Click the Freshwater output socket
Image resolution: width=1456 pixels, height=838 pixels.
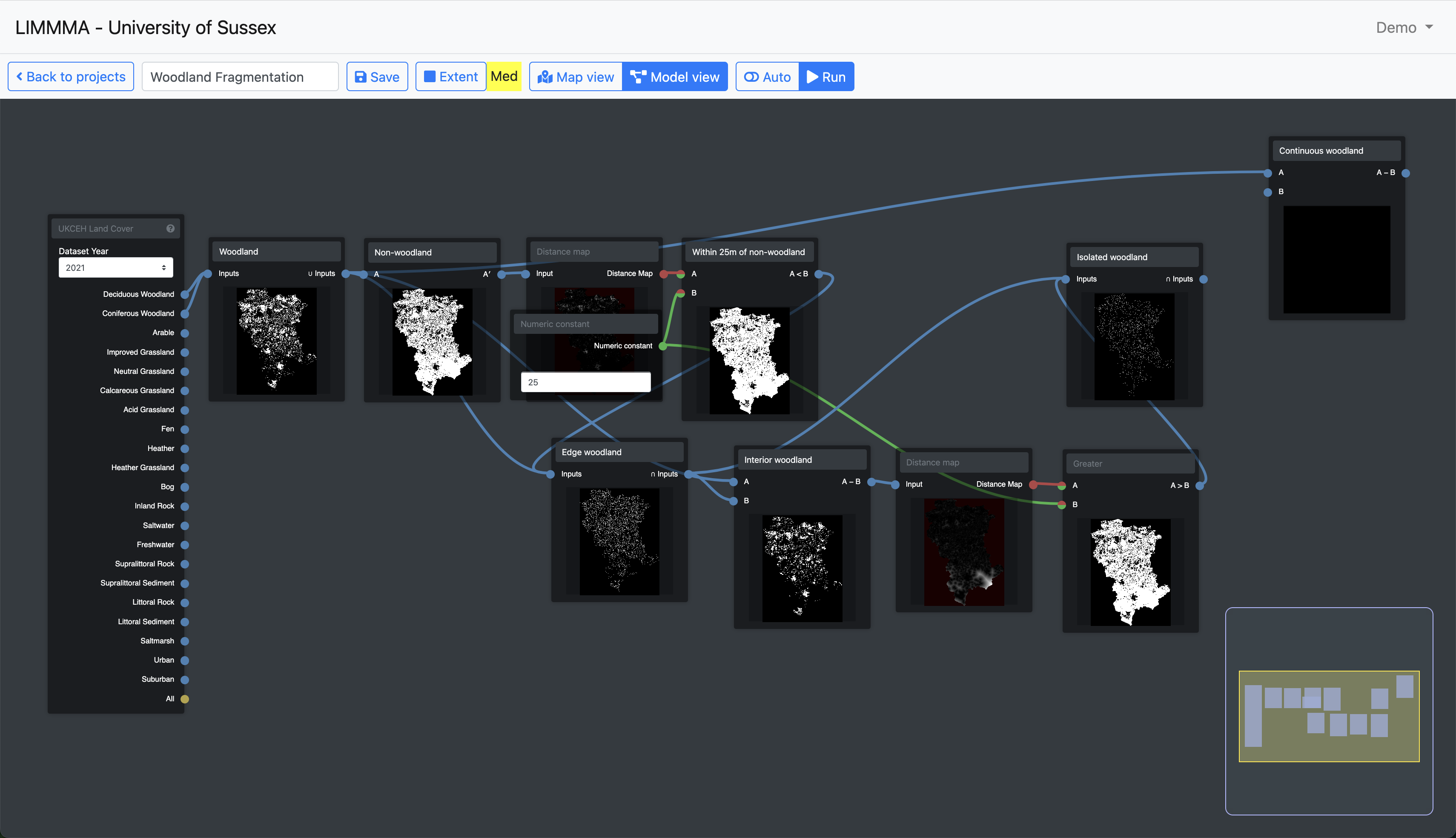tap(185, 545)
